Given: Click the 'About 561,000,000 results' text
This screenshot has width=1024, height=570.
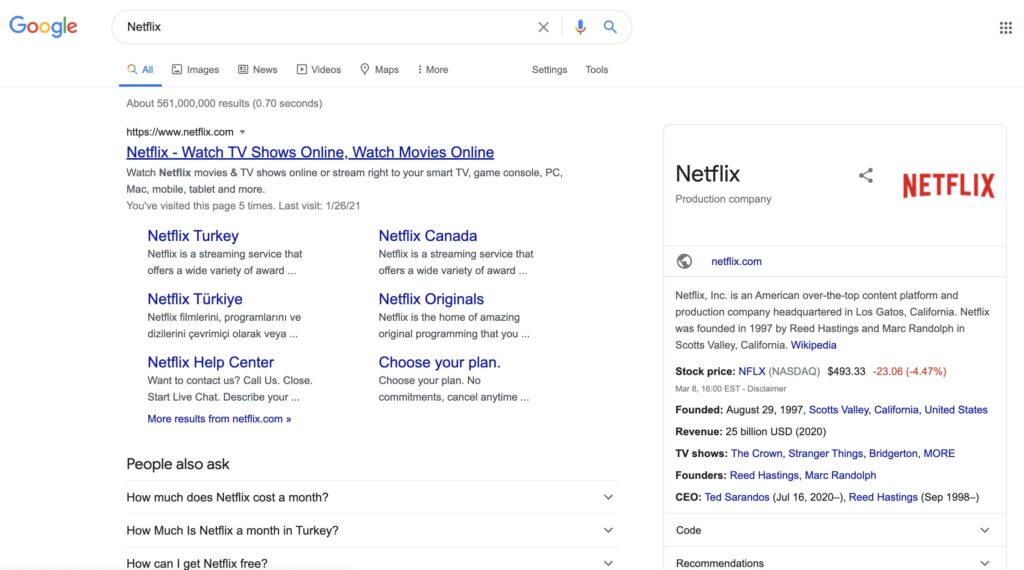Looking at the screenshot, I should pos(224,103).
